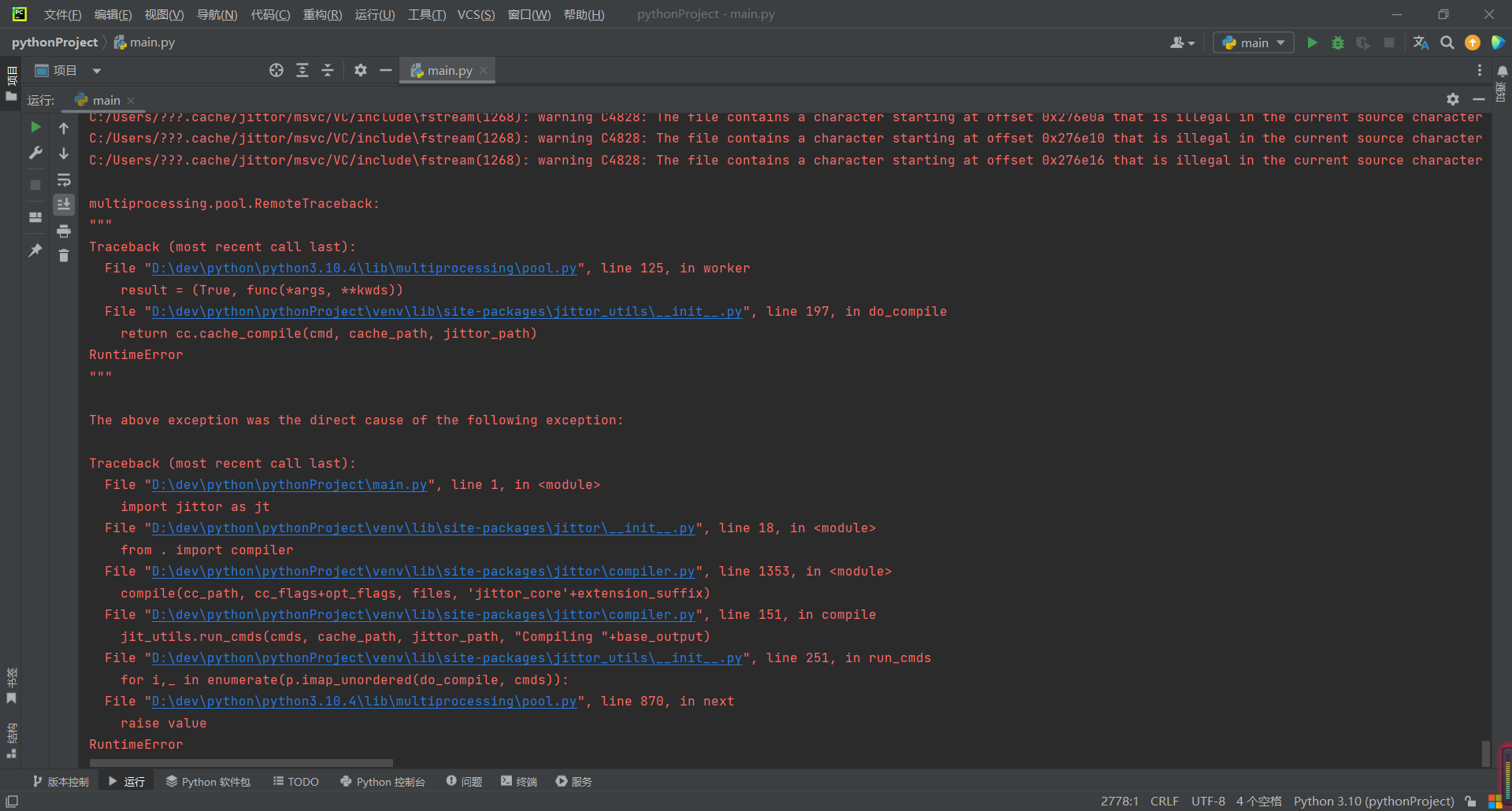
Task: Rerun main using run panel green arrow
Action: (x=35, y=127)
